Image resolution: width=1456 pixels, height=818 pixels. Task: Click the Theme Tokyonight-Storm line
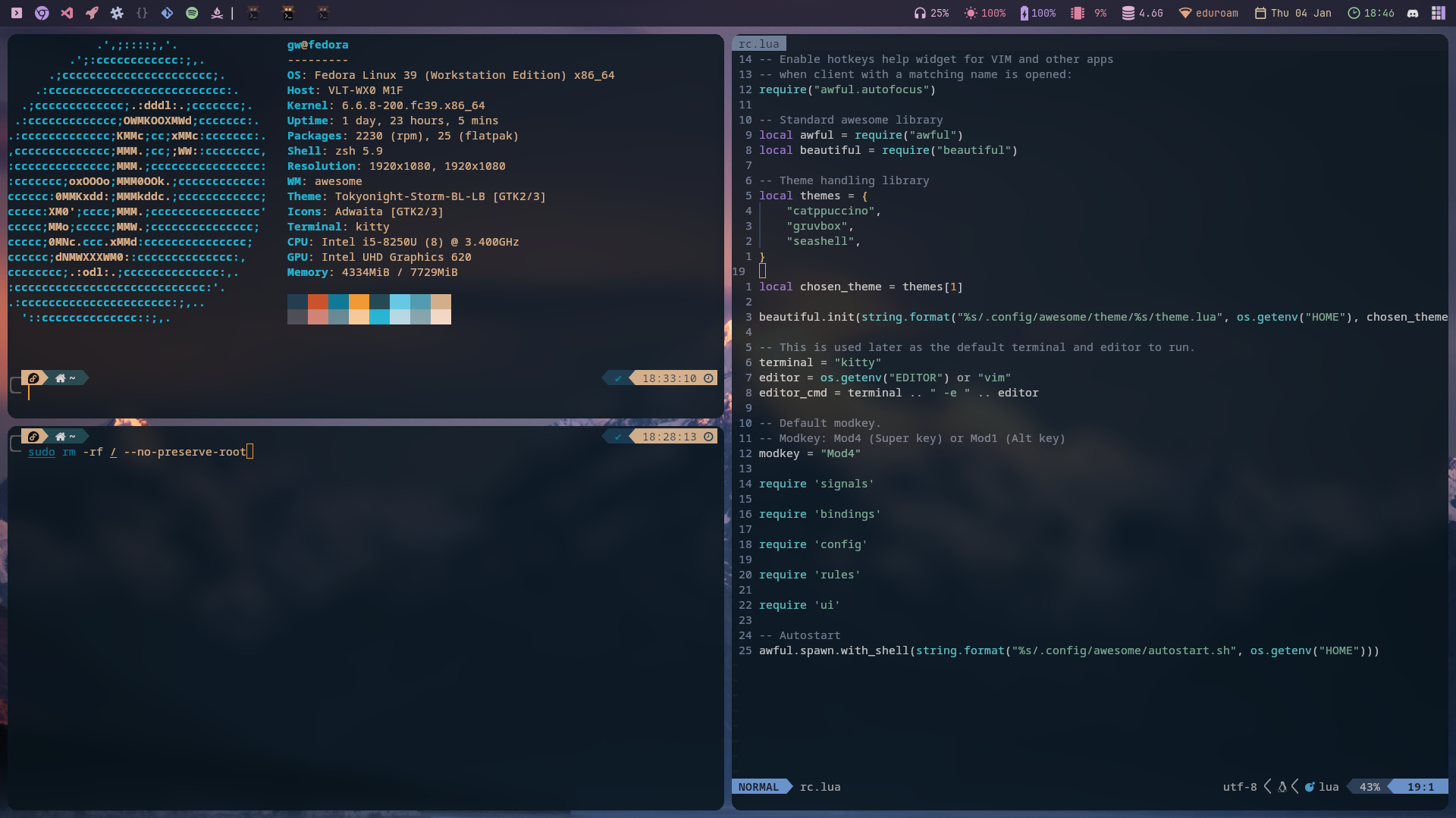point(416,196)
